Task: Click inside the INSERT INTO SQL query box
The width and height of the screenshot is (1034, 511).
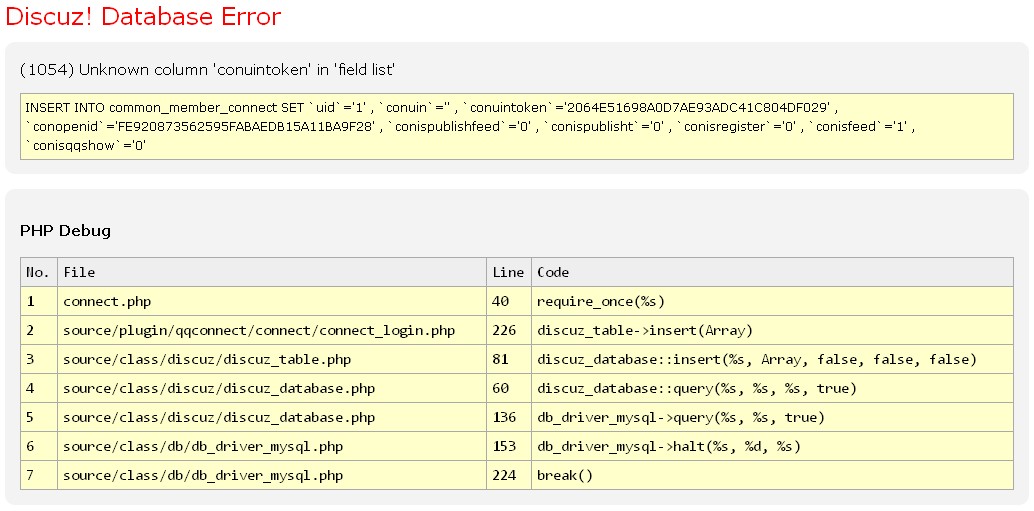Action: [x=516, y=126]
